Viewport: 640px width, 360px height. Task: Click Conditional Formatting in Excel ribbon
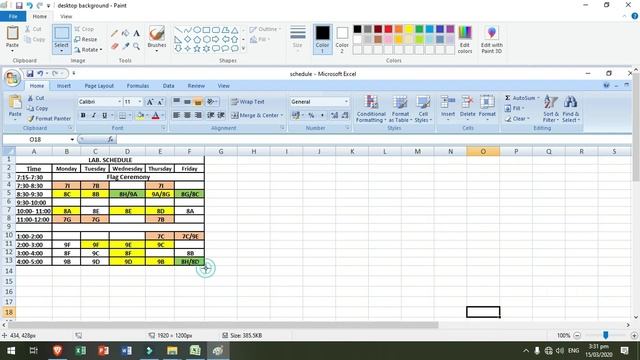[x=371, y=109]
